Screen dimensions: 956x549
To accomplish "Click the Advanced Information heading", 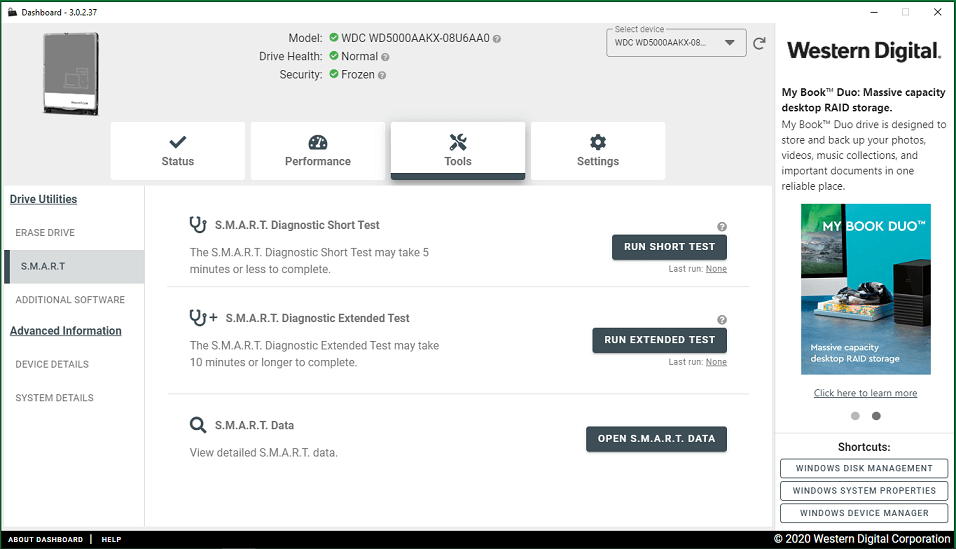I will tap(66, 331).
